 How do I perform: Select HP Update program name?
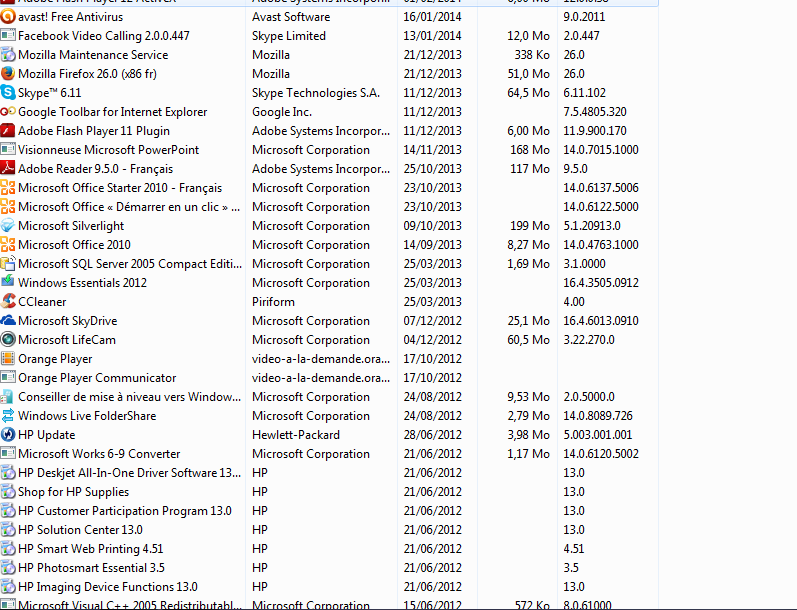pyautogui.click(x=47, y=435)
